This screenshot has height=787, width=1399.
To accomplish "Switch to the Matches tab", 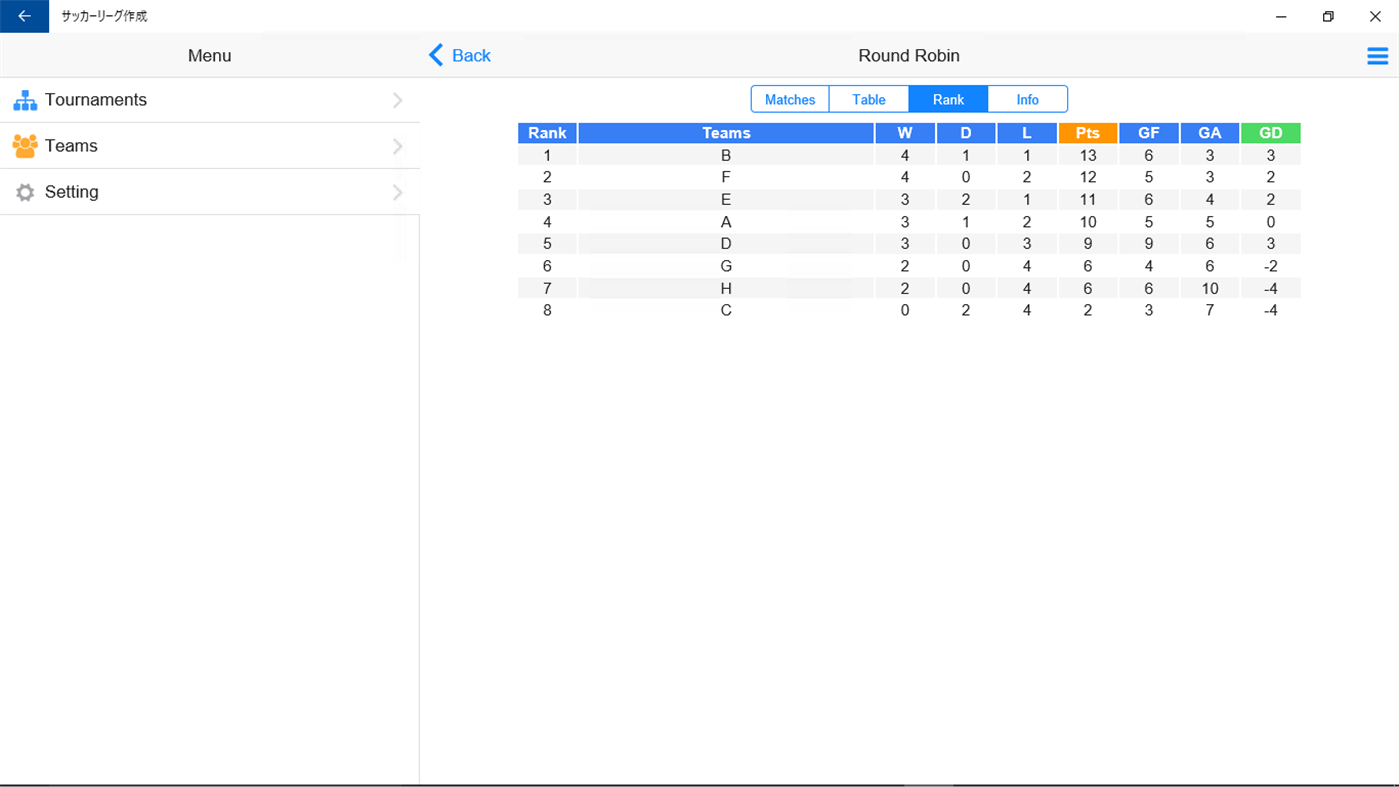I will (x=789, y=99).
